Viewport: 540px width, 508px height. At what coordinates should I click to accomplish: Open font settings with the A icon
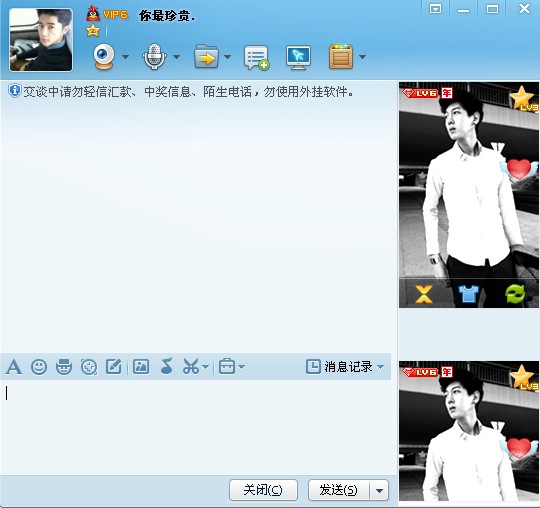(x=14, y=366)
